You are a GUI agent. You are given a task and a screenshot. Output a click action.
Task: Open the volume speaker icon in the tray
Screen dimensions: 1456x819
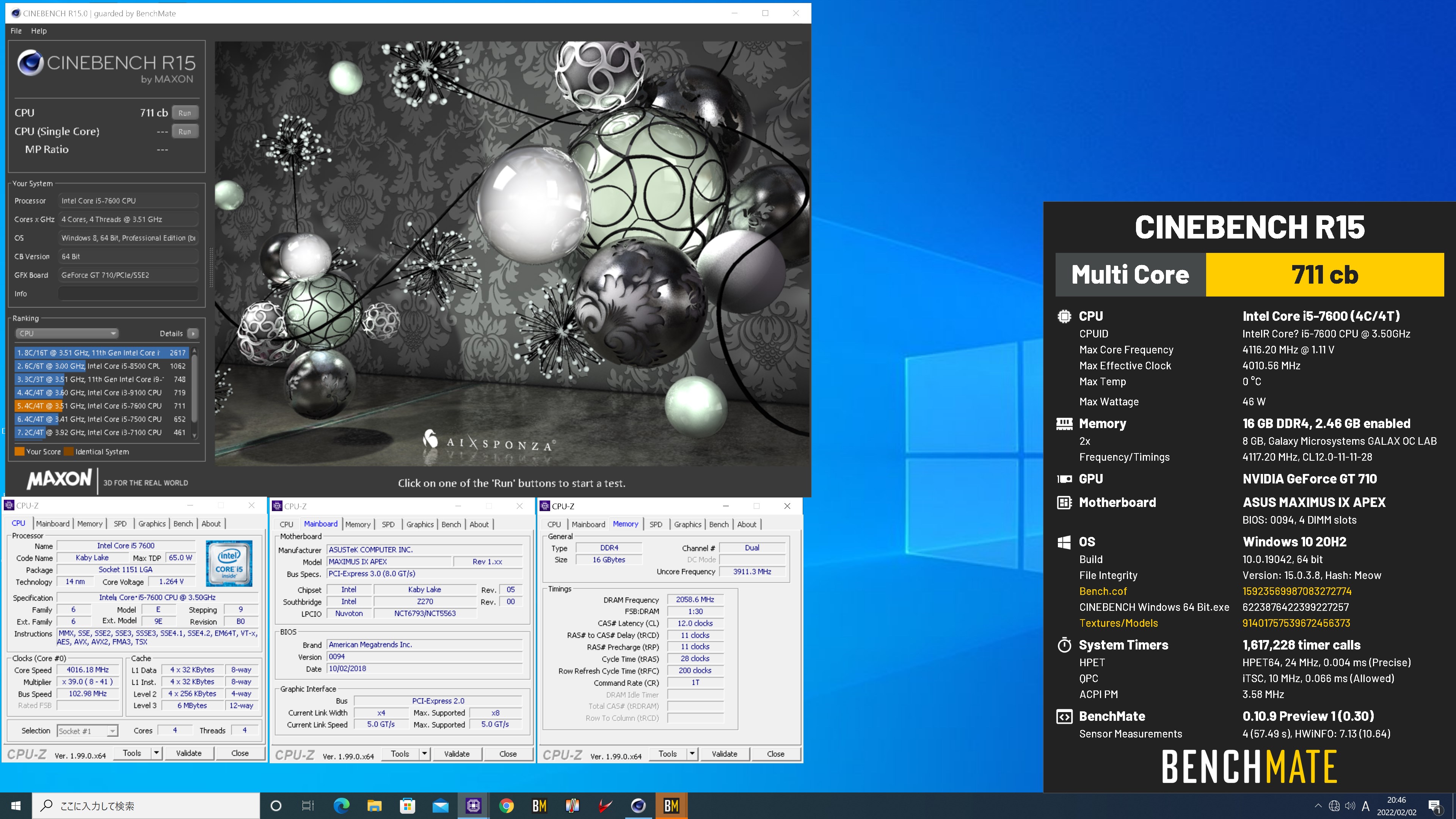(x=1350, y=806)
